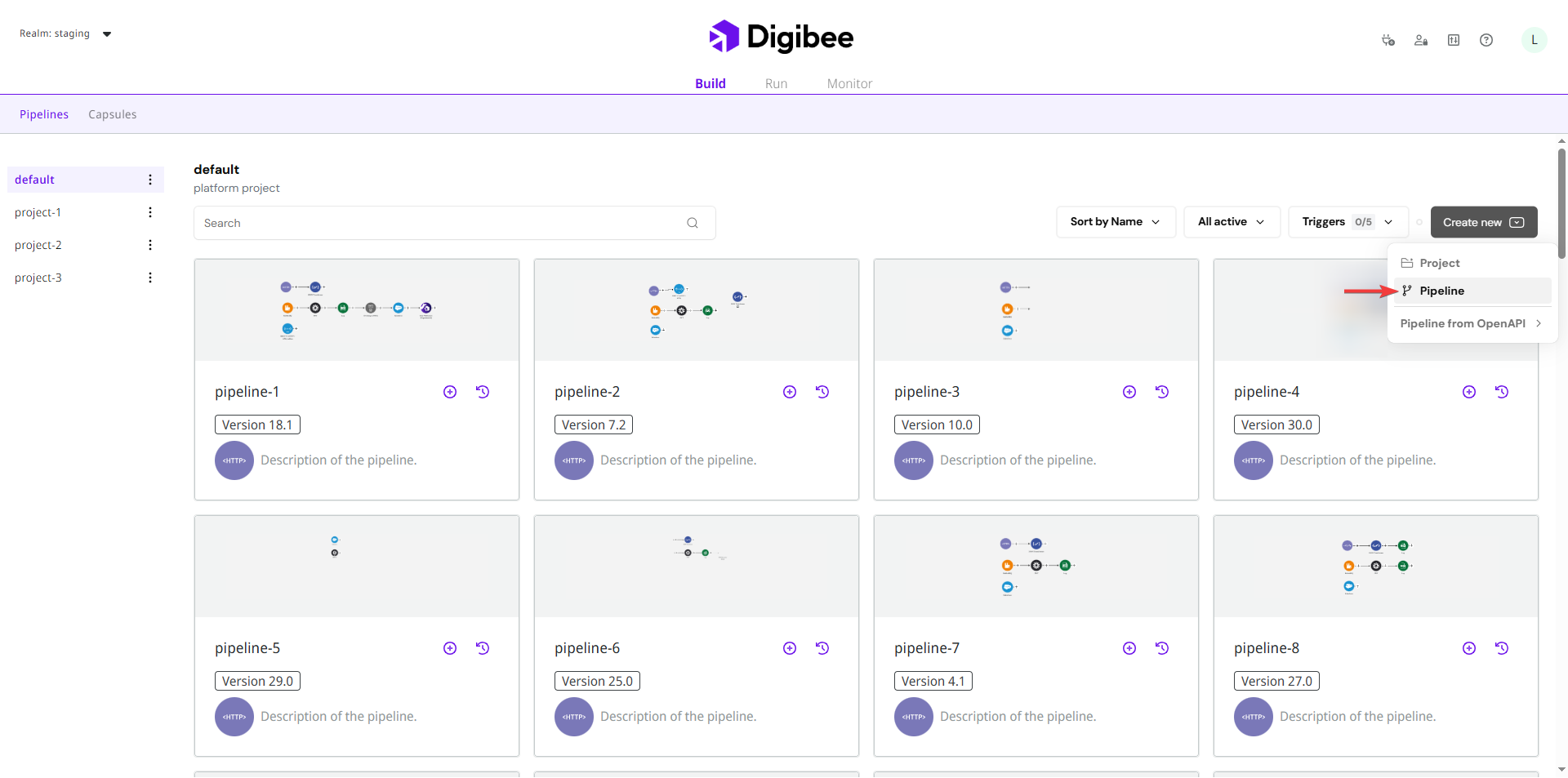1568x778 pixels.
Task: Open version history of pipeline-2
Action: click(x=822, y=392)
